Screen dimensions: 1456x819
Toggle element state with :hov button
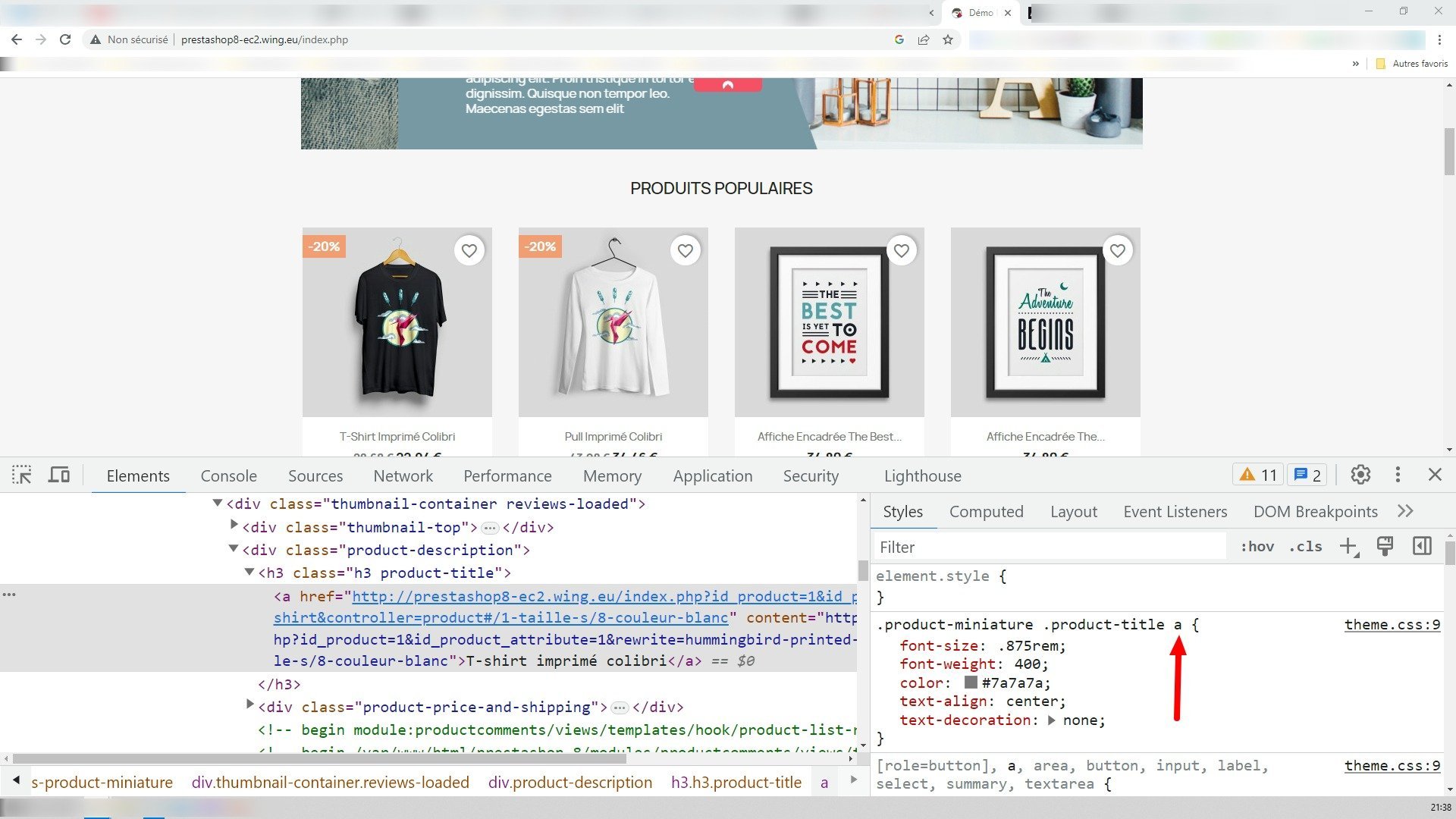pyautogui.click(x=1257, y=547)
